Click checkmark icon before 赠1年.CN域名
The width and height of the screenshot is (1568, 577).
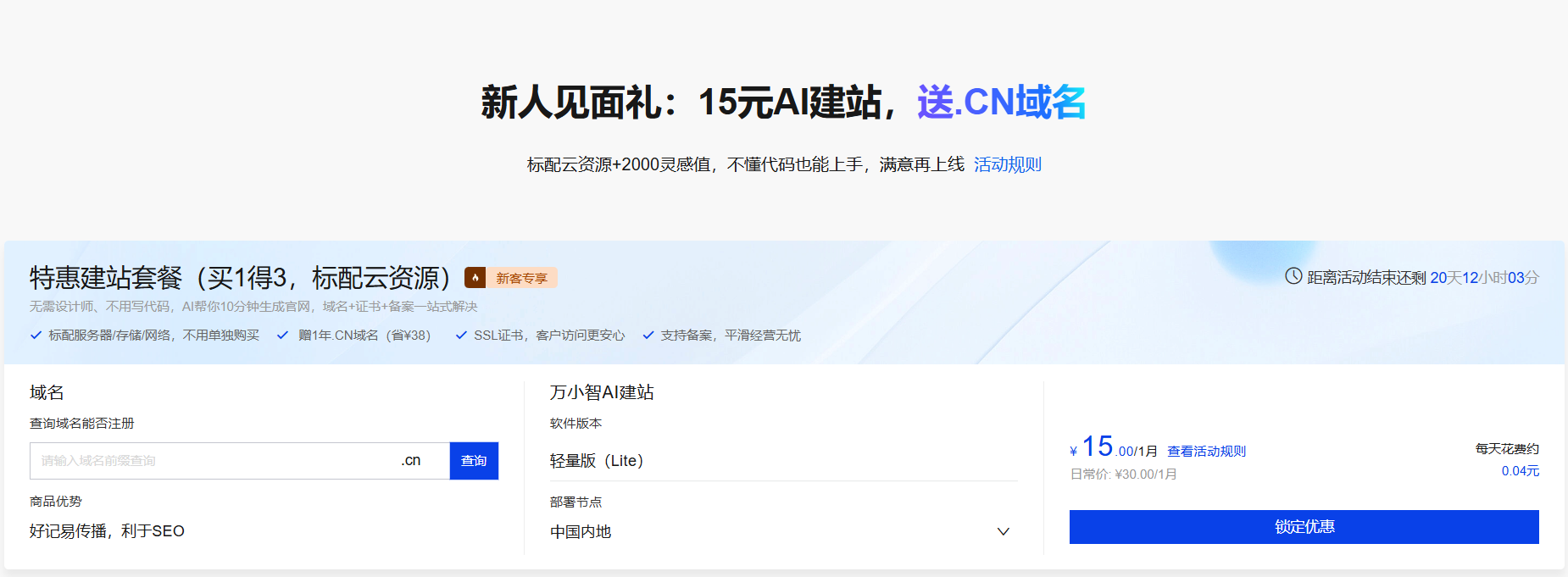283,336
